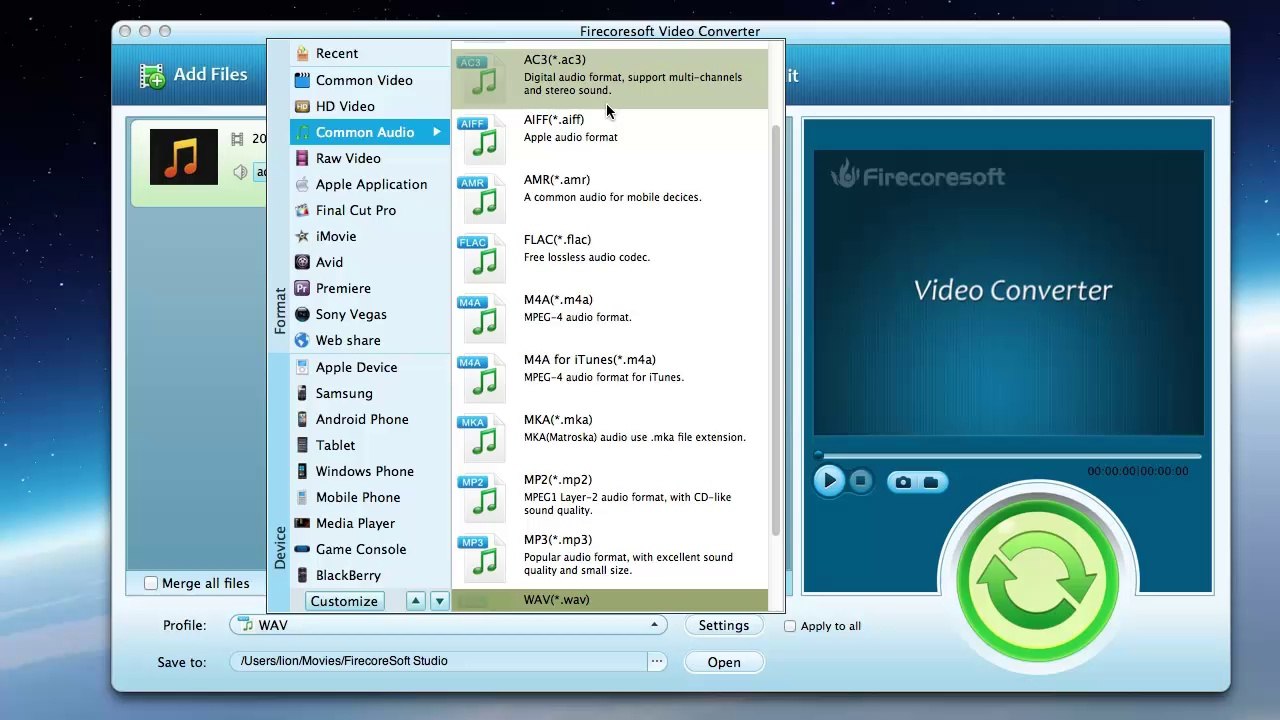
Task: Select the WAV(*.wav) format entry
Action: (610, 600)
